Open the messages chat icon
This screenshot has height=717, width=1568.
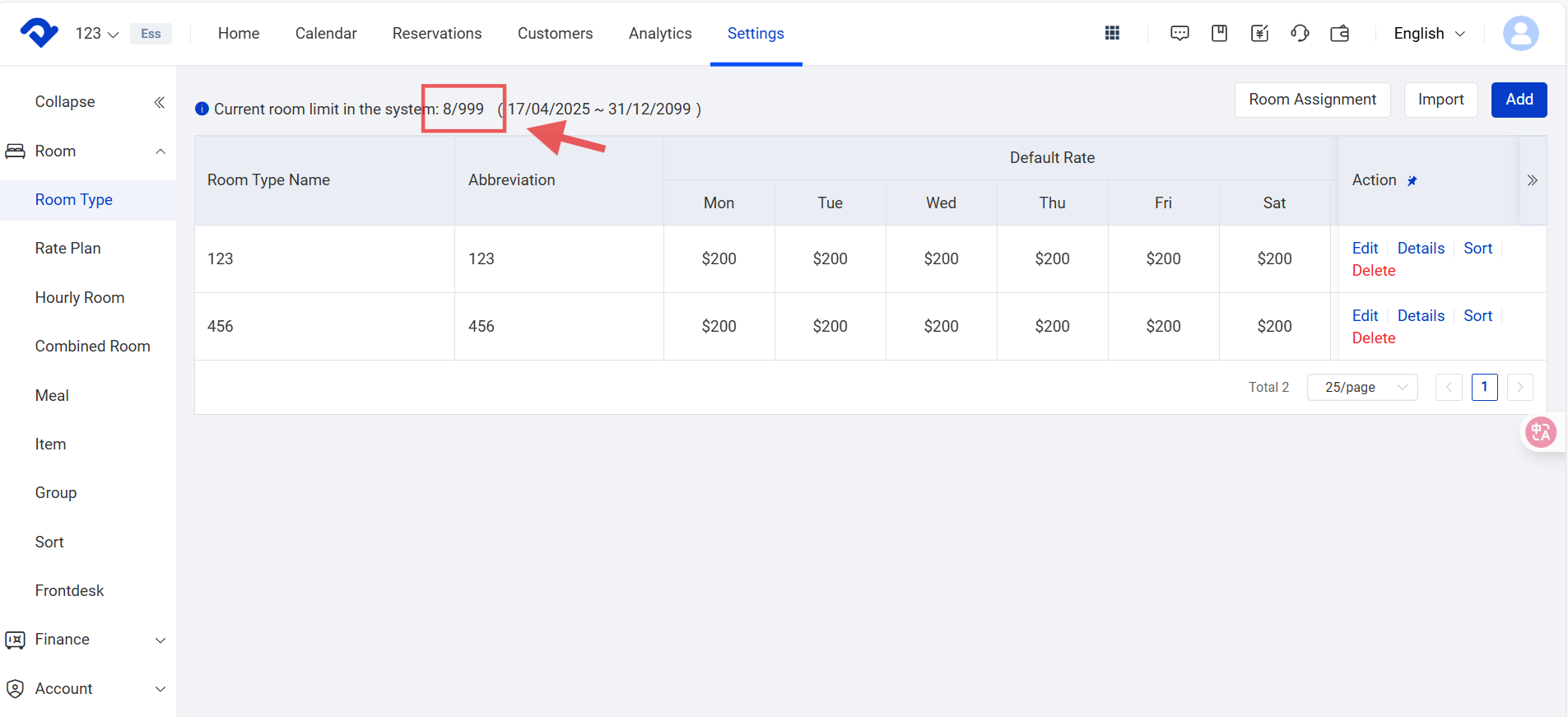point(1179,33)
